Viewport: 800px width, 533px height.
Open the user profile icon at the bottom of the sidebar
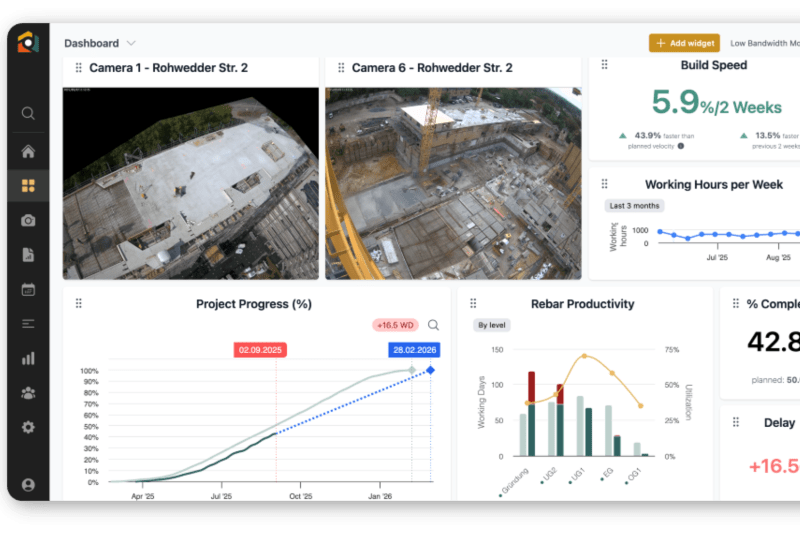[x=28, y=484]
